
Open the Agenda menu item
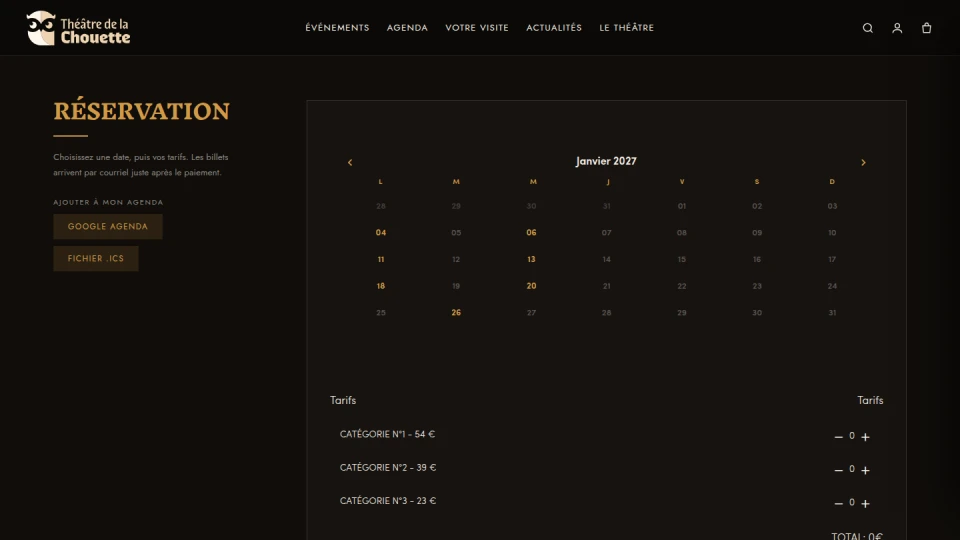point(407,28)
